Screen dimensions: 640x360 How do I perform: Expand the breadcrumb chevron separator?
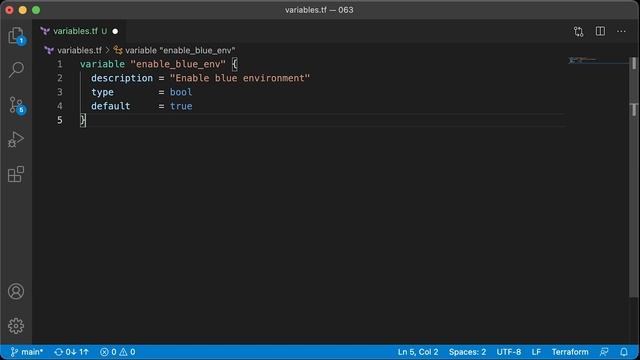tap(108, 50)
